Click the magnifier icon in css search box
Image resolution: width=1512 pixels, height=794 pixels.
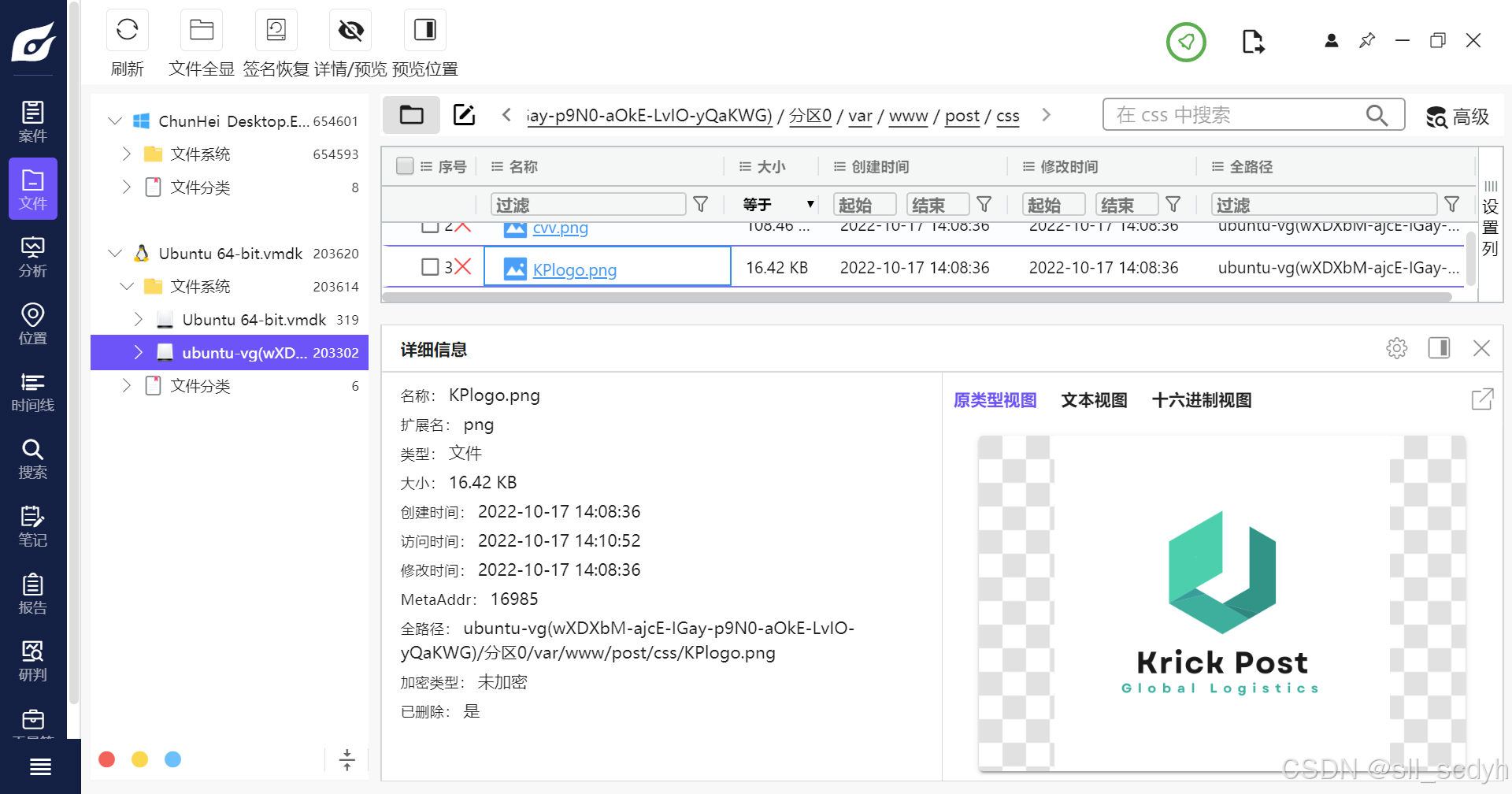(x=1377, y=115)
